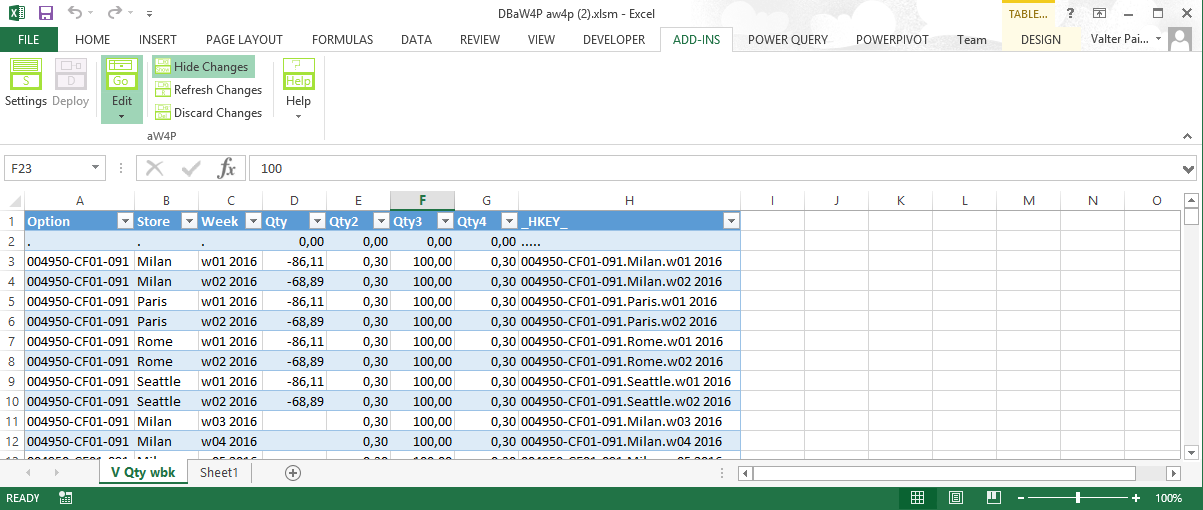Switch to the POWERPIVOT tab
The image size is (1203, 510).
click(x=892, y=40)
